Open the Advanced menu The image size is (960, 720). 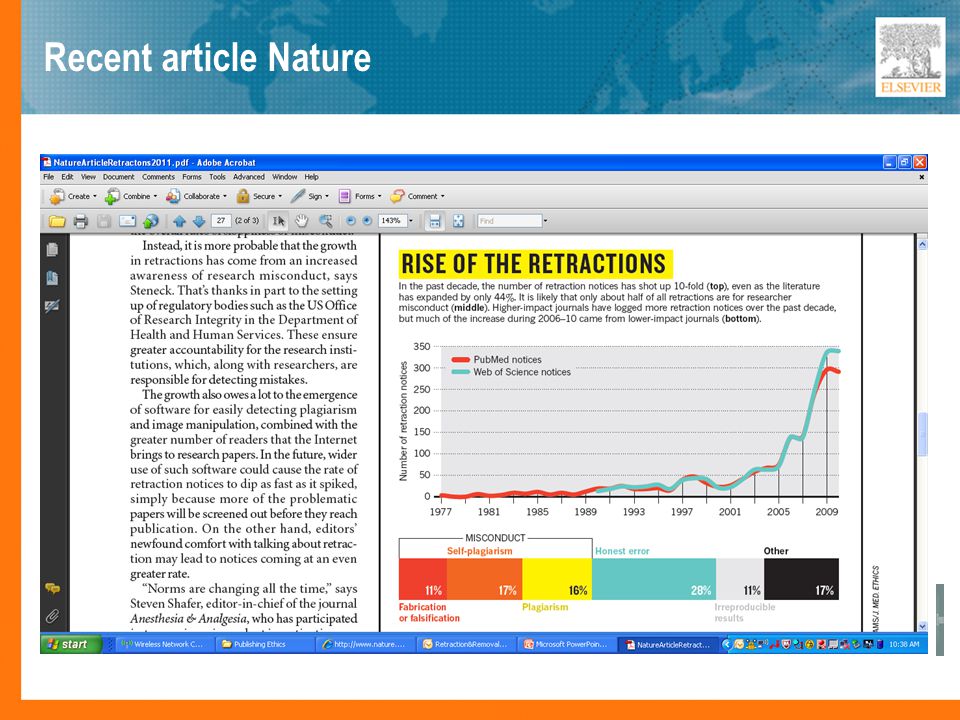pos(249,177)
